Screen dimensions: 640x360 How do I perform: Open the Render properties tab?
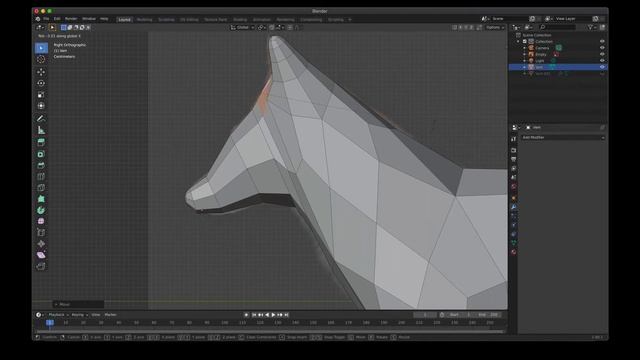tap(513, 150)
